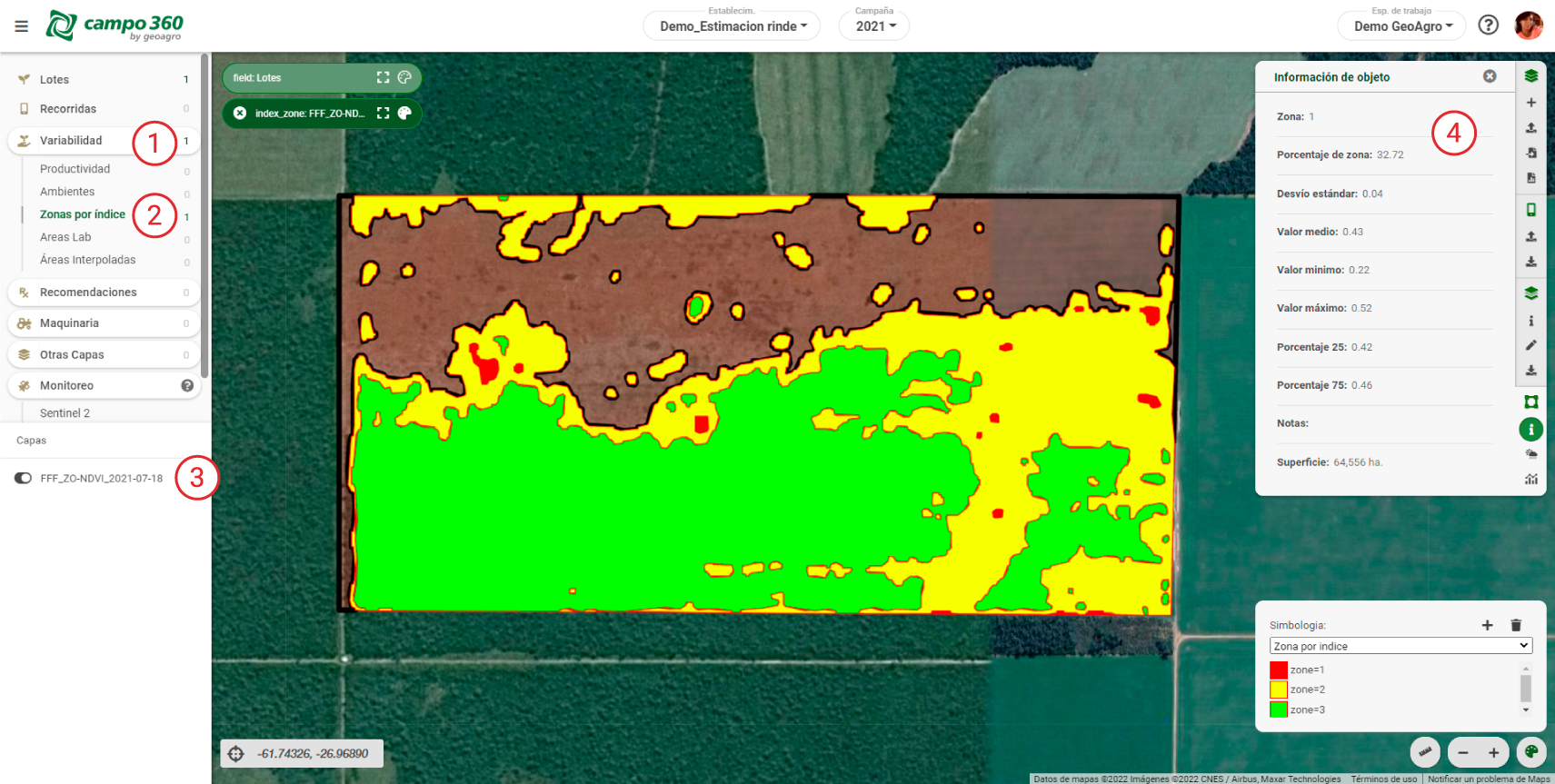
Task: Click the yellow zone=2 color swatch
Action: [1279, 690]
